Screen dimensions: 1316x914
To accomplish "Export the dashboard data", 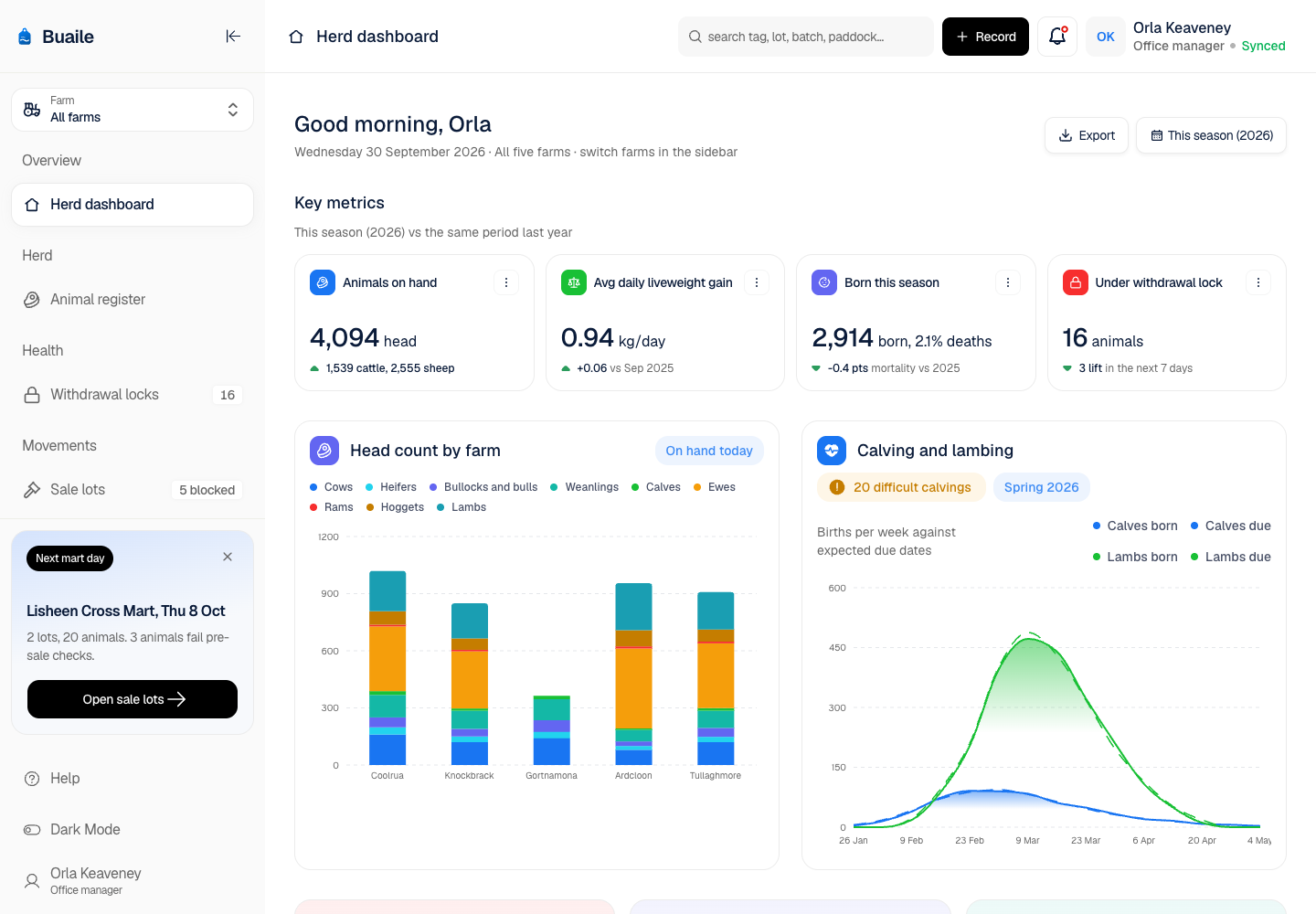I will (x=1087, y=135).
